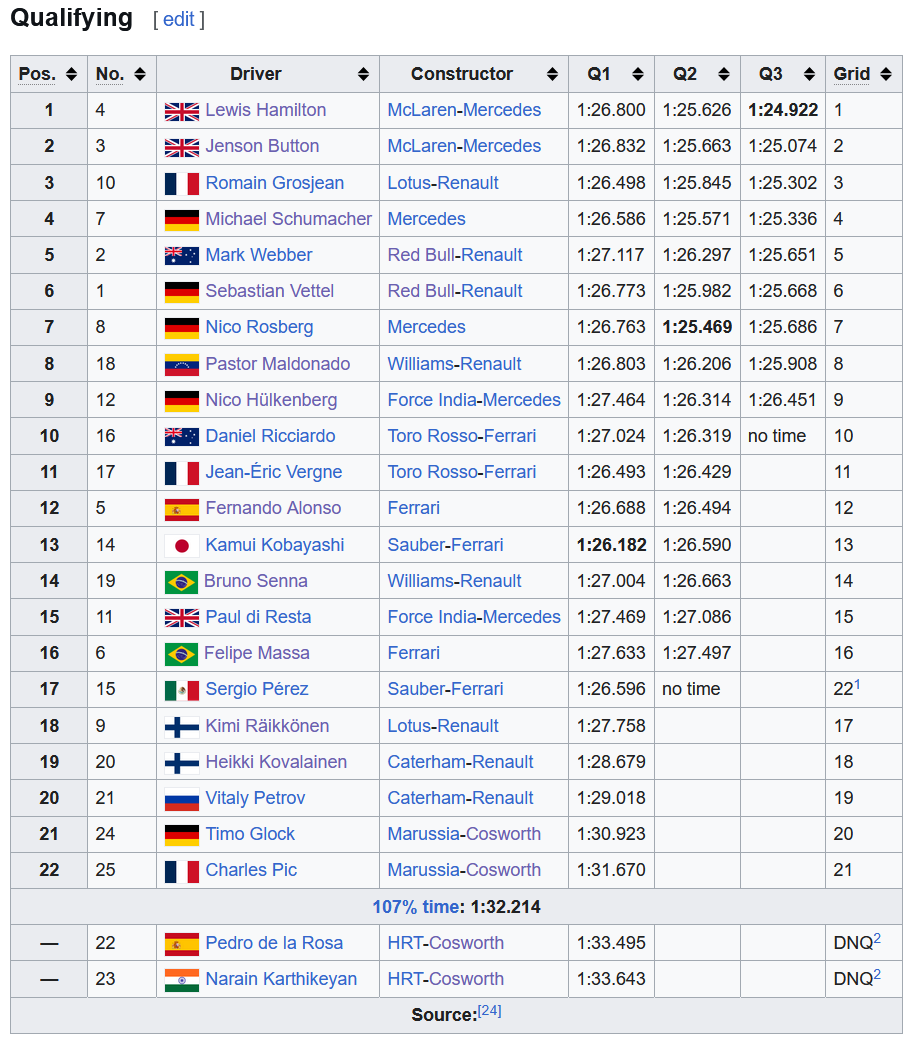Open Toro Rosso link in Ricciardo's row
The image size is (917, 1048).
pos(432,436)
